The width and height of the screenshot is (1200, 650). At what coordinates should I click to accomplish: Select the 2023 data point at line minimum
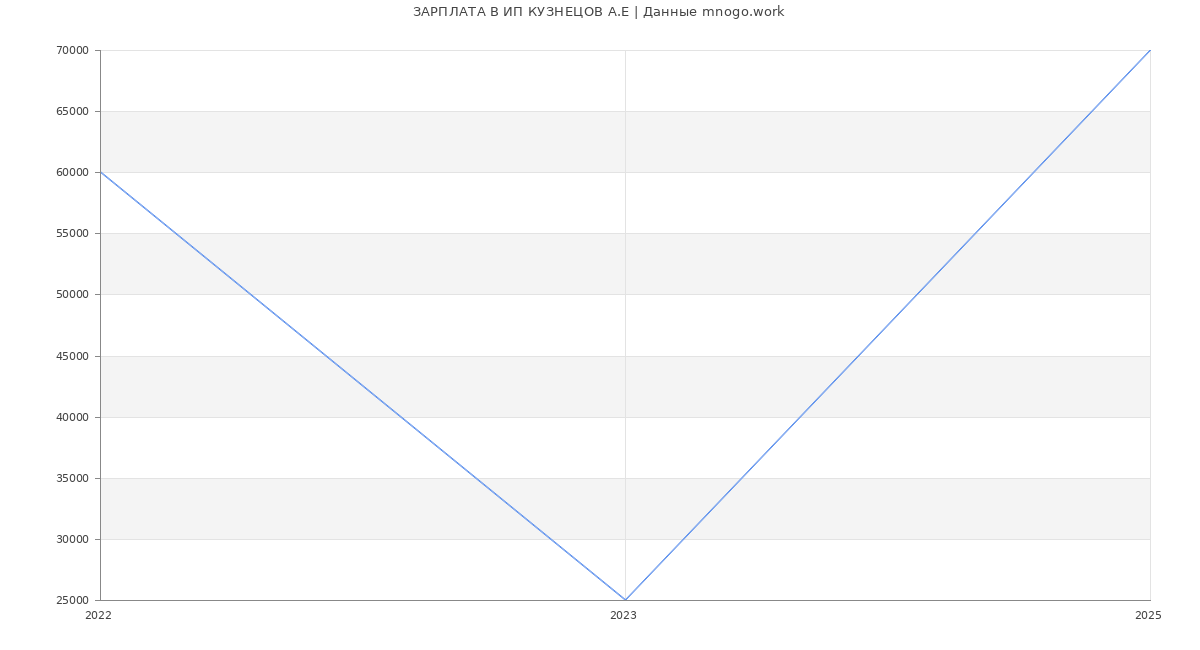coord(625,600)
